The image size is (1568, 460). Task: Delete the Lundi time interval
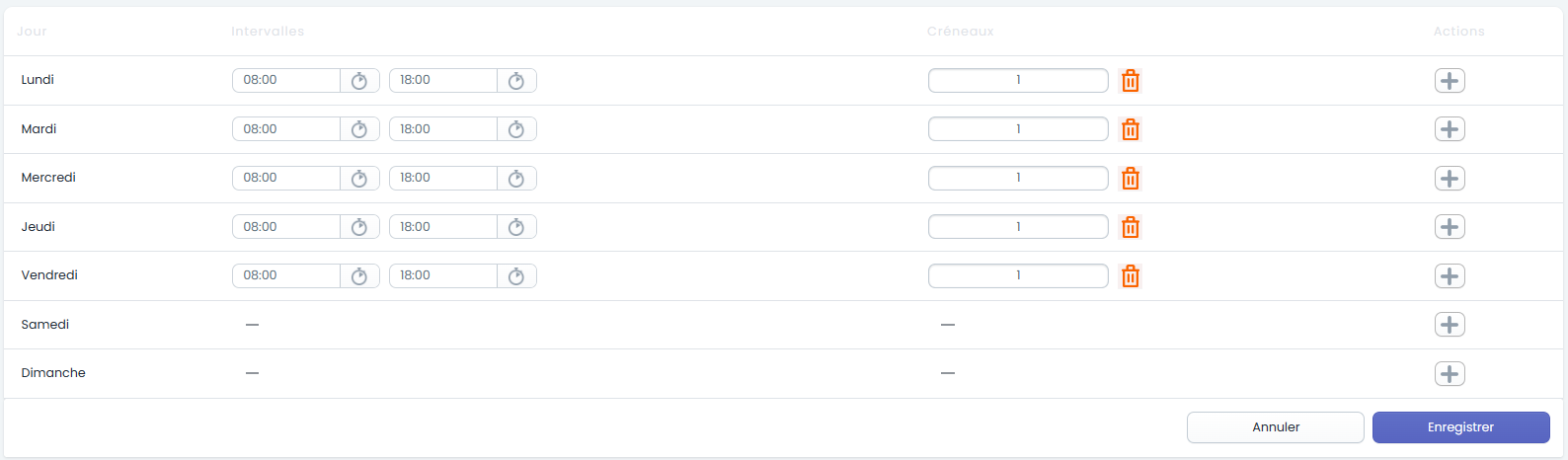1131,81
